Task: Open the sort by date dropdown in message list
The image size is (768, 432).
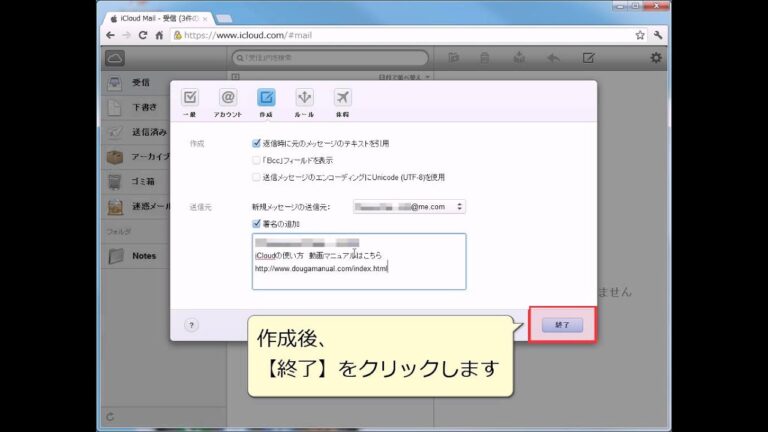Action: coord(404,77)
